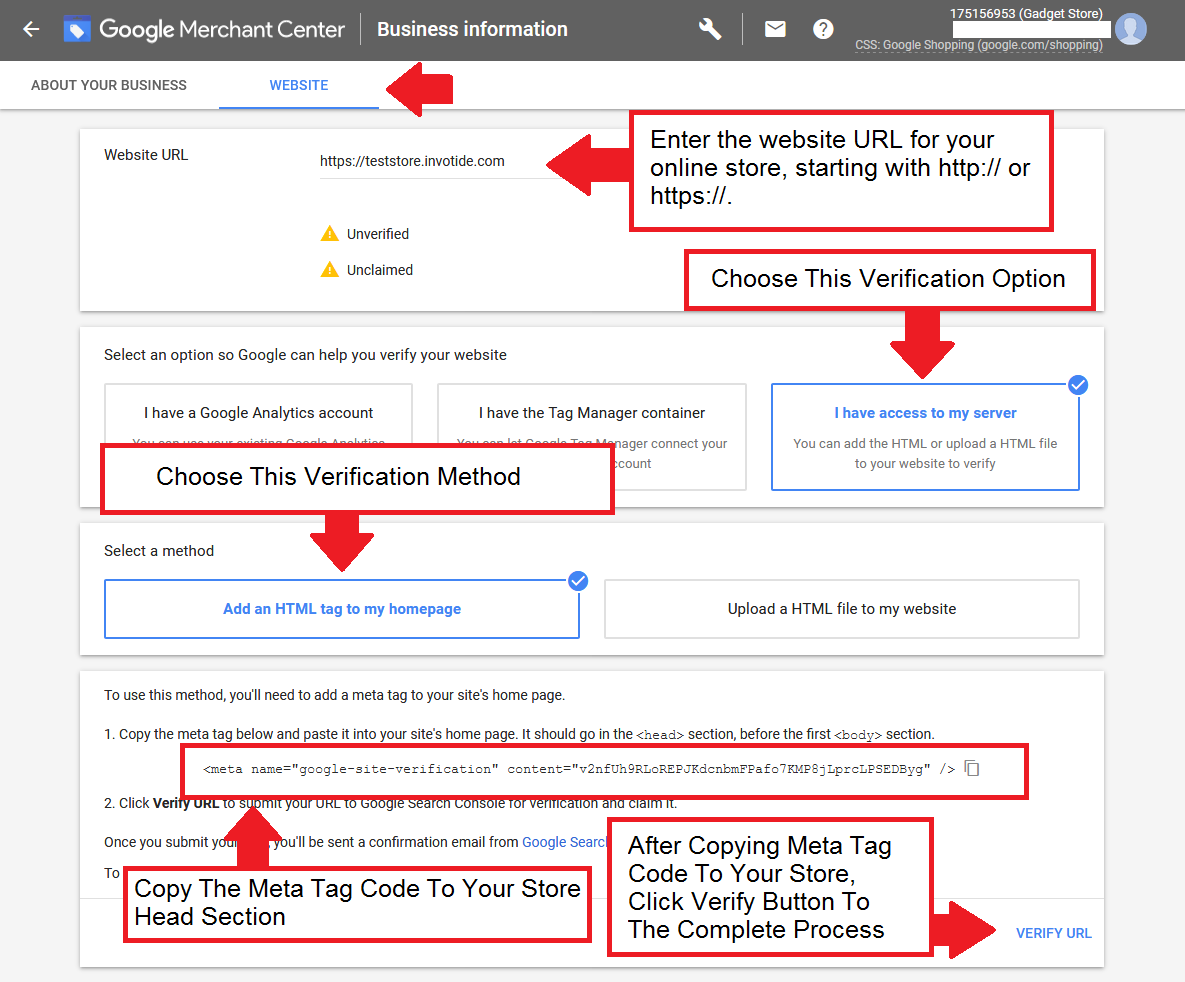This screenshot has width=1185, height=982.
Task: Choose 'Upload a HTML file to my website'
Action: 841,609
